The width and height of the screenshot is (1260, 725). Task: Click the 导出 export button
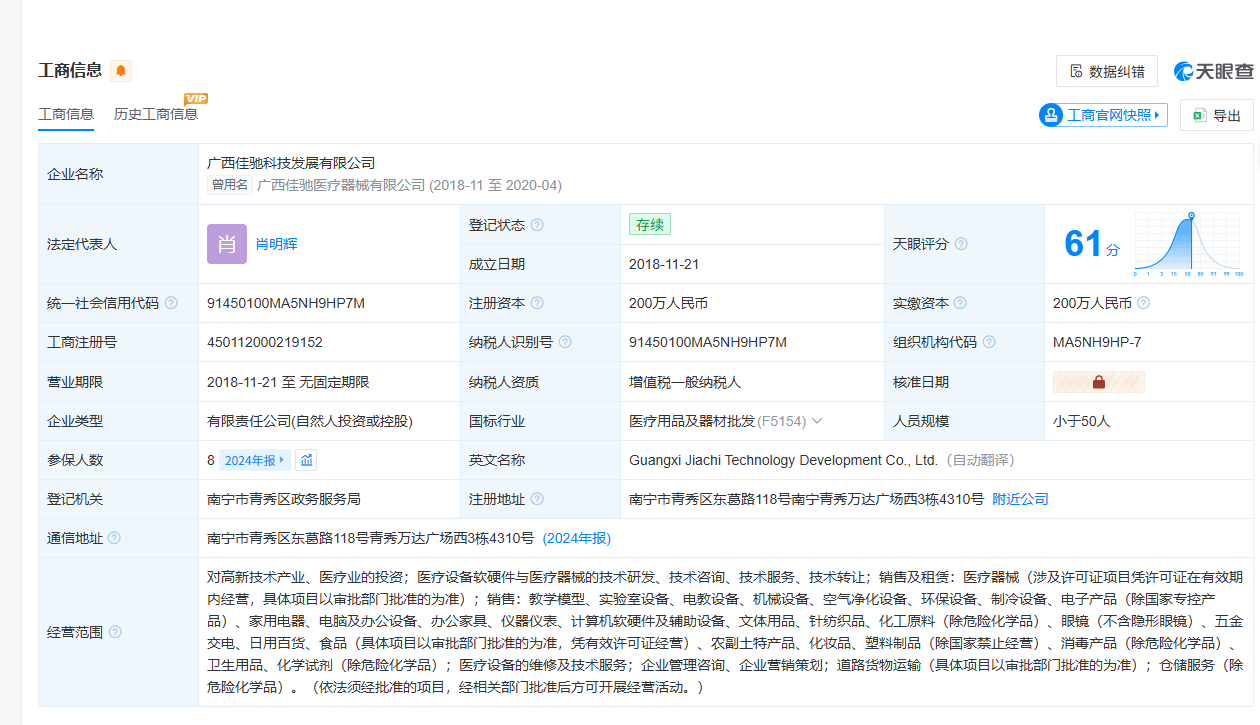pos(1216,115)
